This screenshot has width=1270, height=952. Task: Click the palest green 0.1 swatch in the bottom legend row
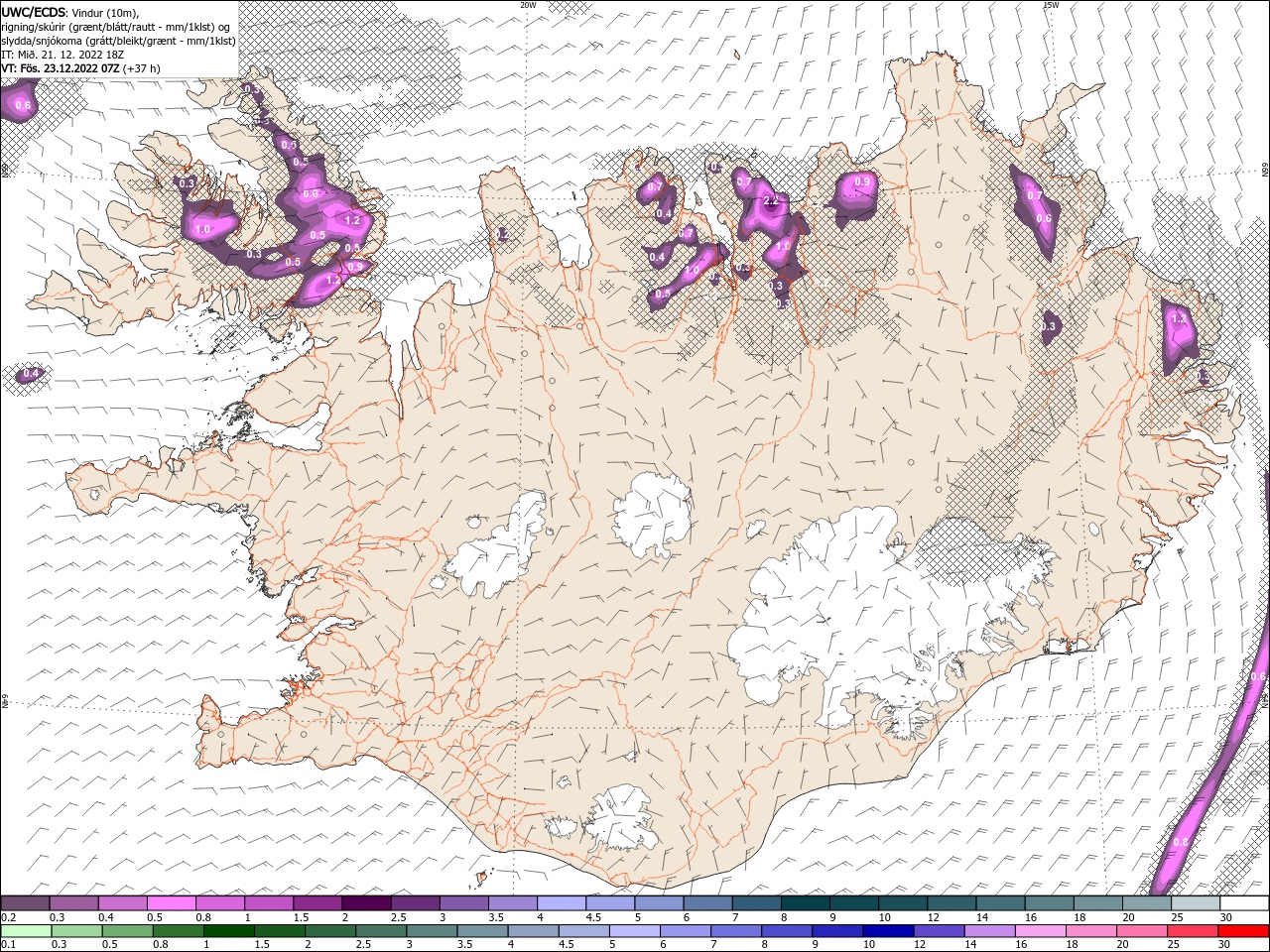[x=26, y=930]
